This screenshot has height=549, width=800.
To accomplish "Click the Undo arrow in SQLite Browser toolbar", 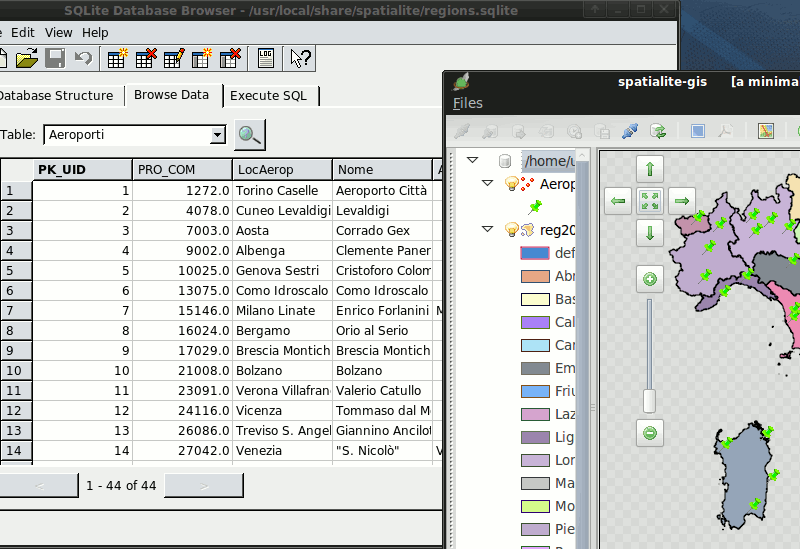I will point(83,58).
